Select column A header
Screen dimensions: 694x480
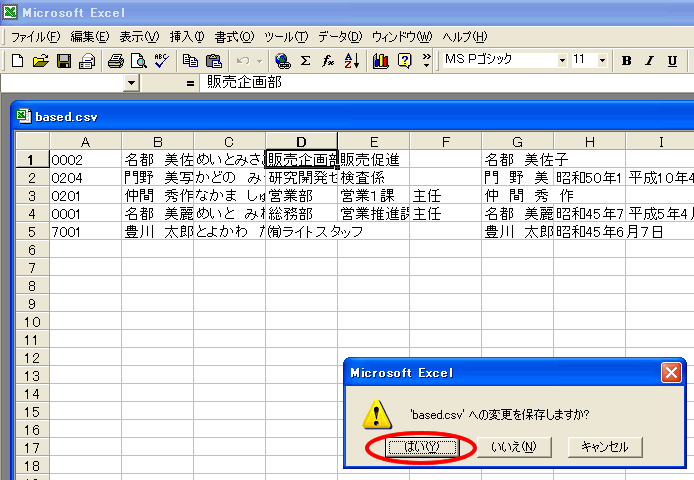tap(85, 142)
